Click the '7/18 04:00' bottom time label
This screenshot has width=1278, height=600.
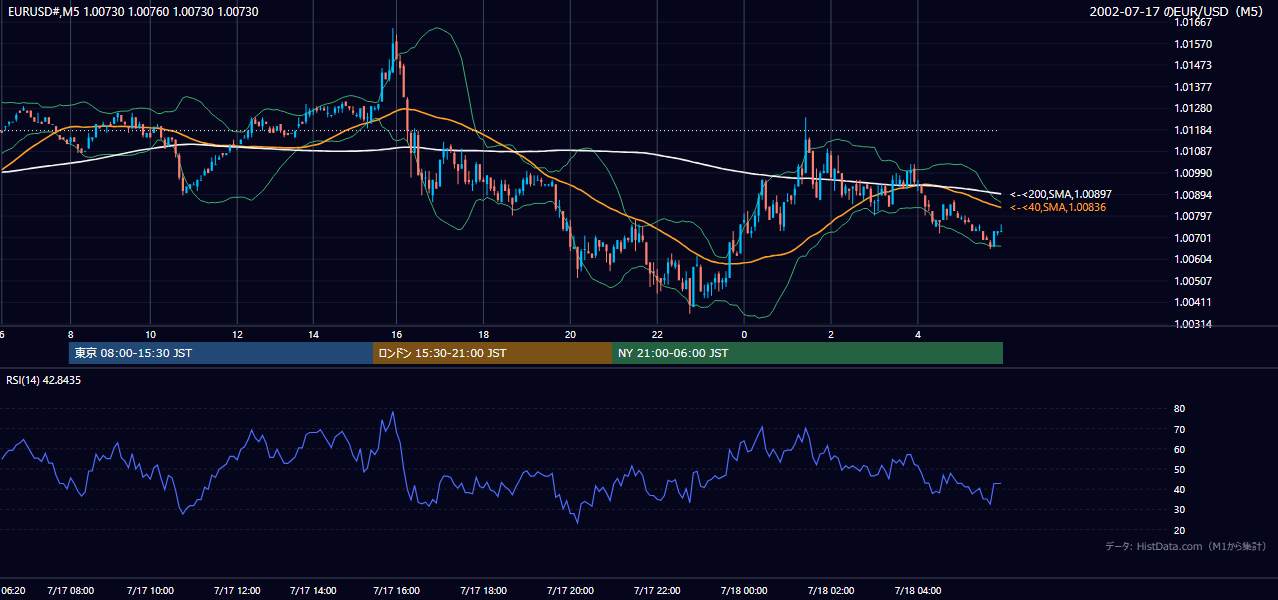[x=918, y=590]
